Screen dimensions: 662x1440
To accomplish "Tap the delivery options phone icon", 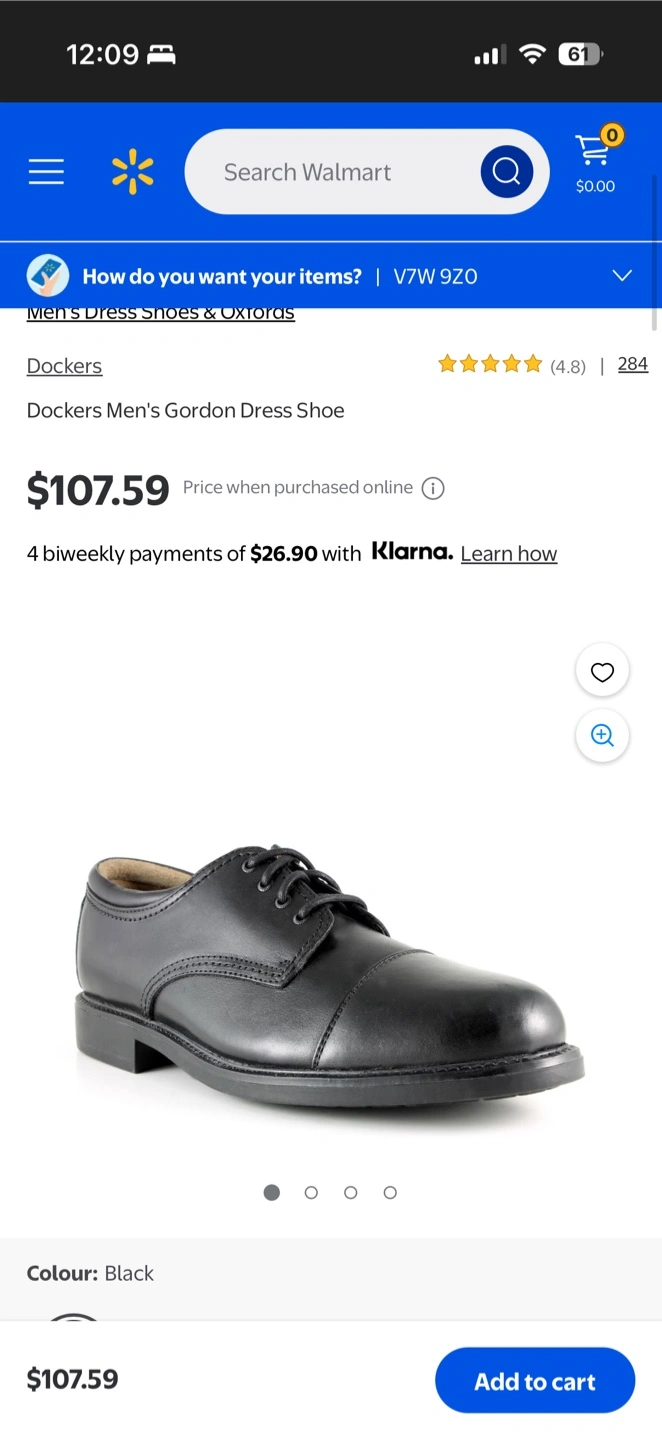I will tap(48, 276).
